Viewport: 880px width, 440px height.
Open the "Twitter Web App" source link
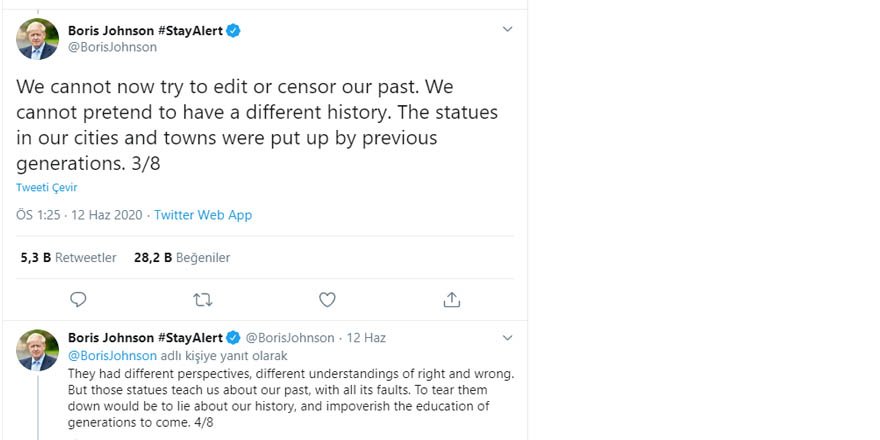203,215
